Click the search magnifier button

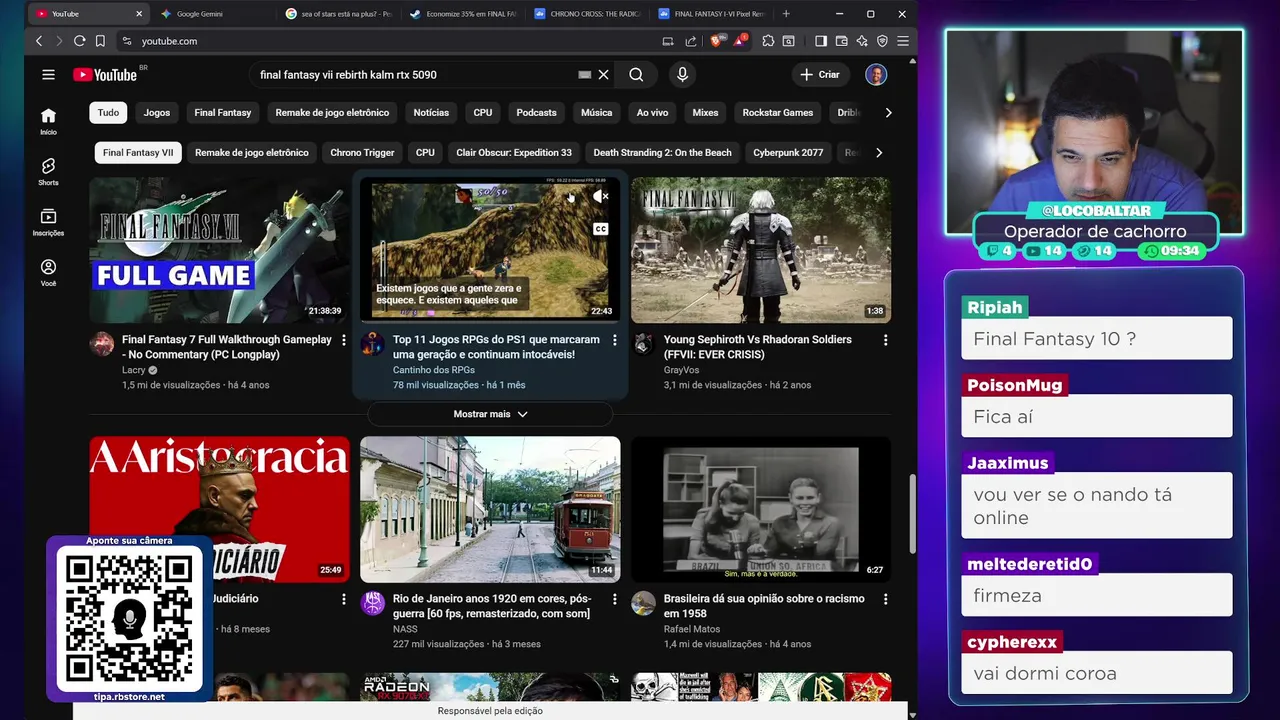[x=636, y=75]
